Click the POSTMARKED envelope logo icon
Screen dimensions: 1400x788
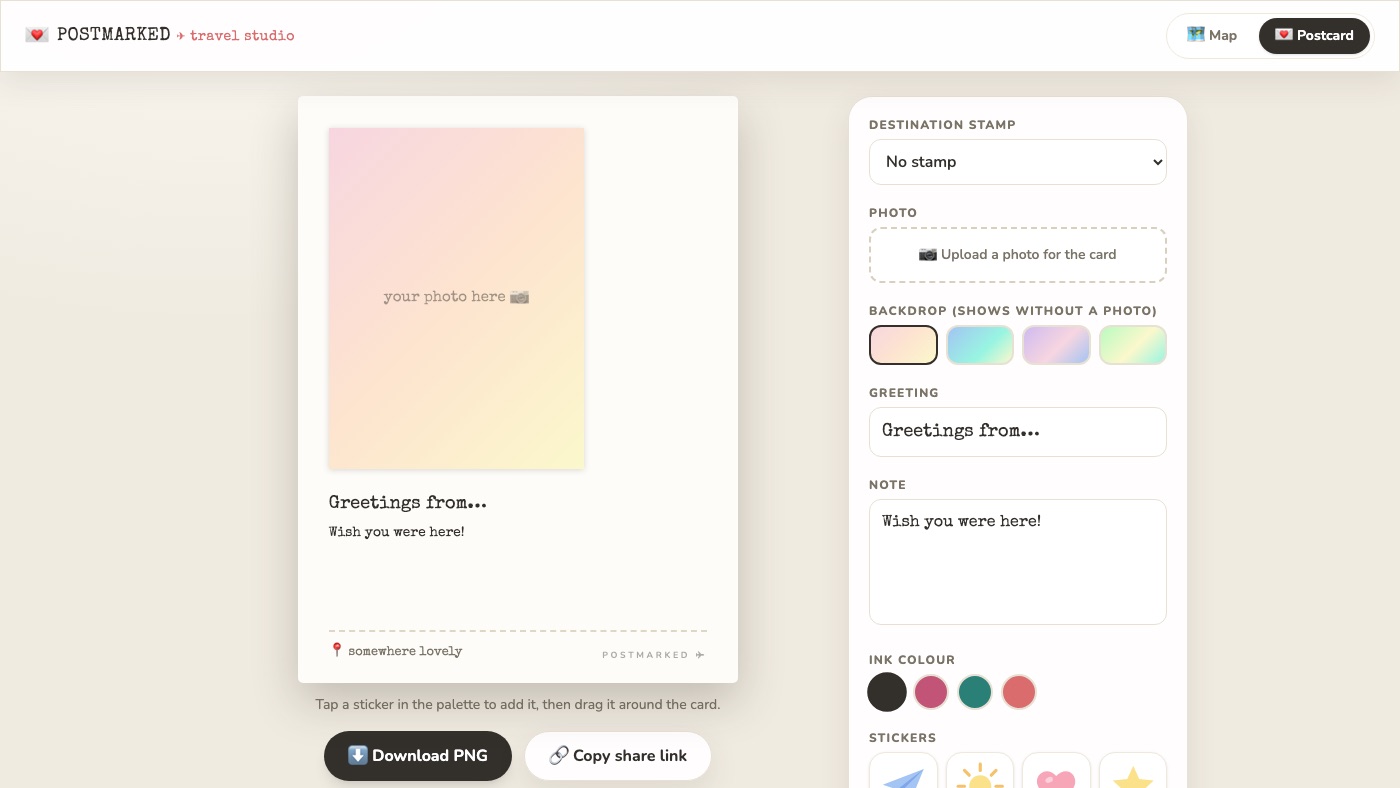[37, 35]
